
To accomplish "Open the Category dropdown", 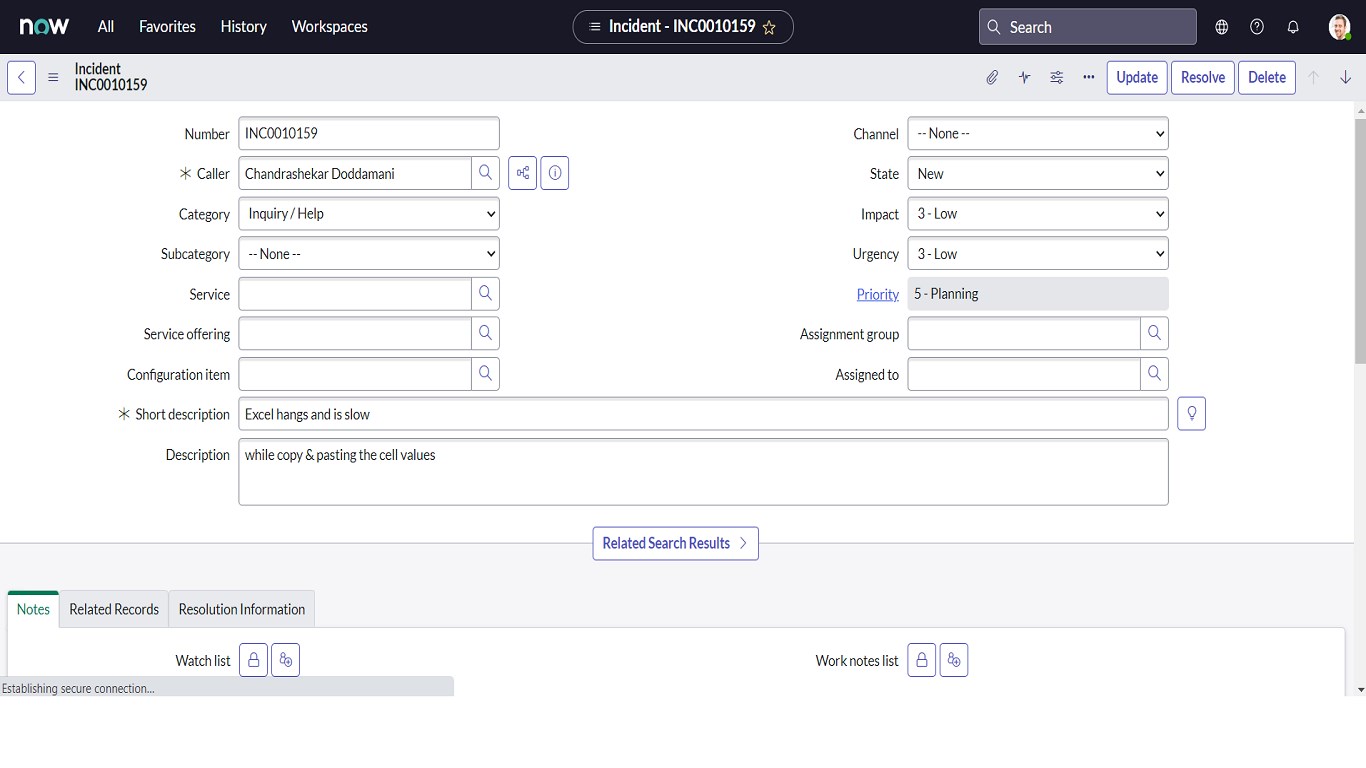I will [x=369, y=214].
